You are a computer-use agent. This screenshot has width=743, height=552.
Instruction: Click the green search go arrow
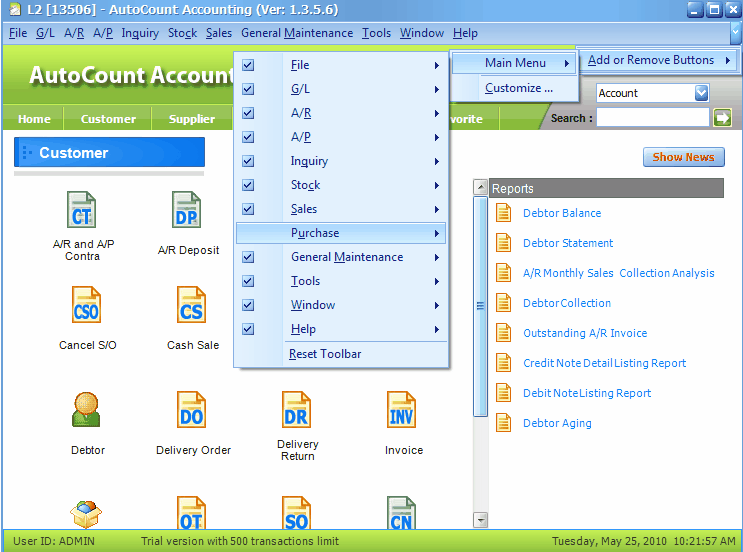click(x=722, y=118)
